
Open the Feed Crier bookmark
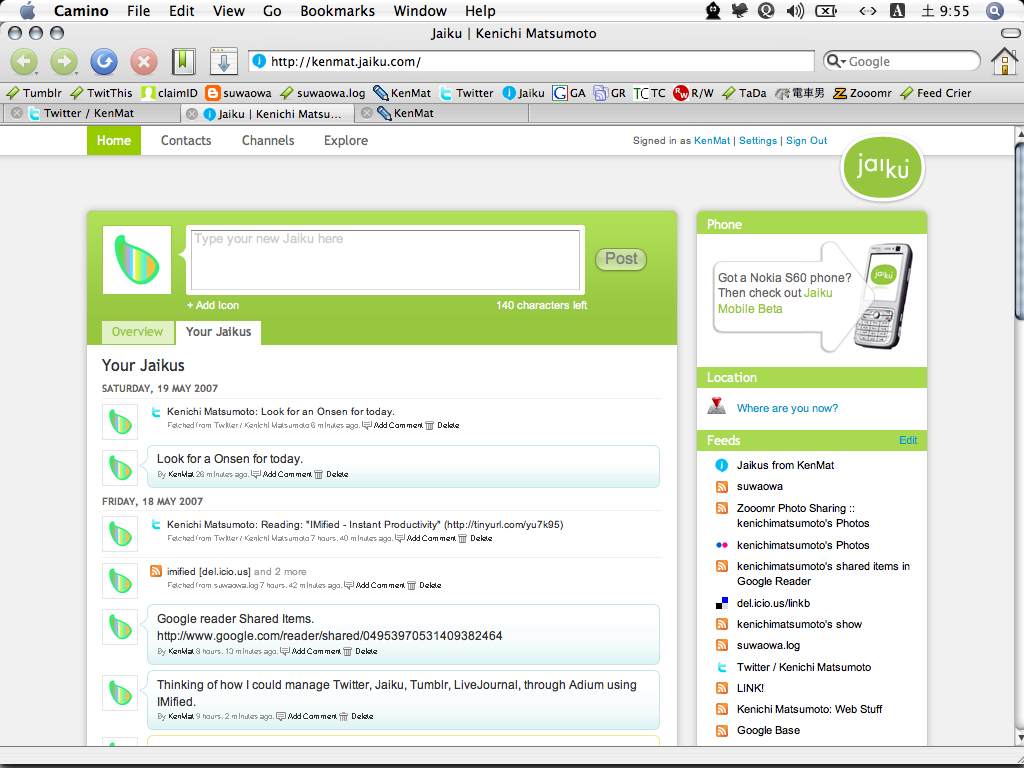935,93
